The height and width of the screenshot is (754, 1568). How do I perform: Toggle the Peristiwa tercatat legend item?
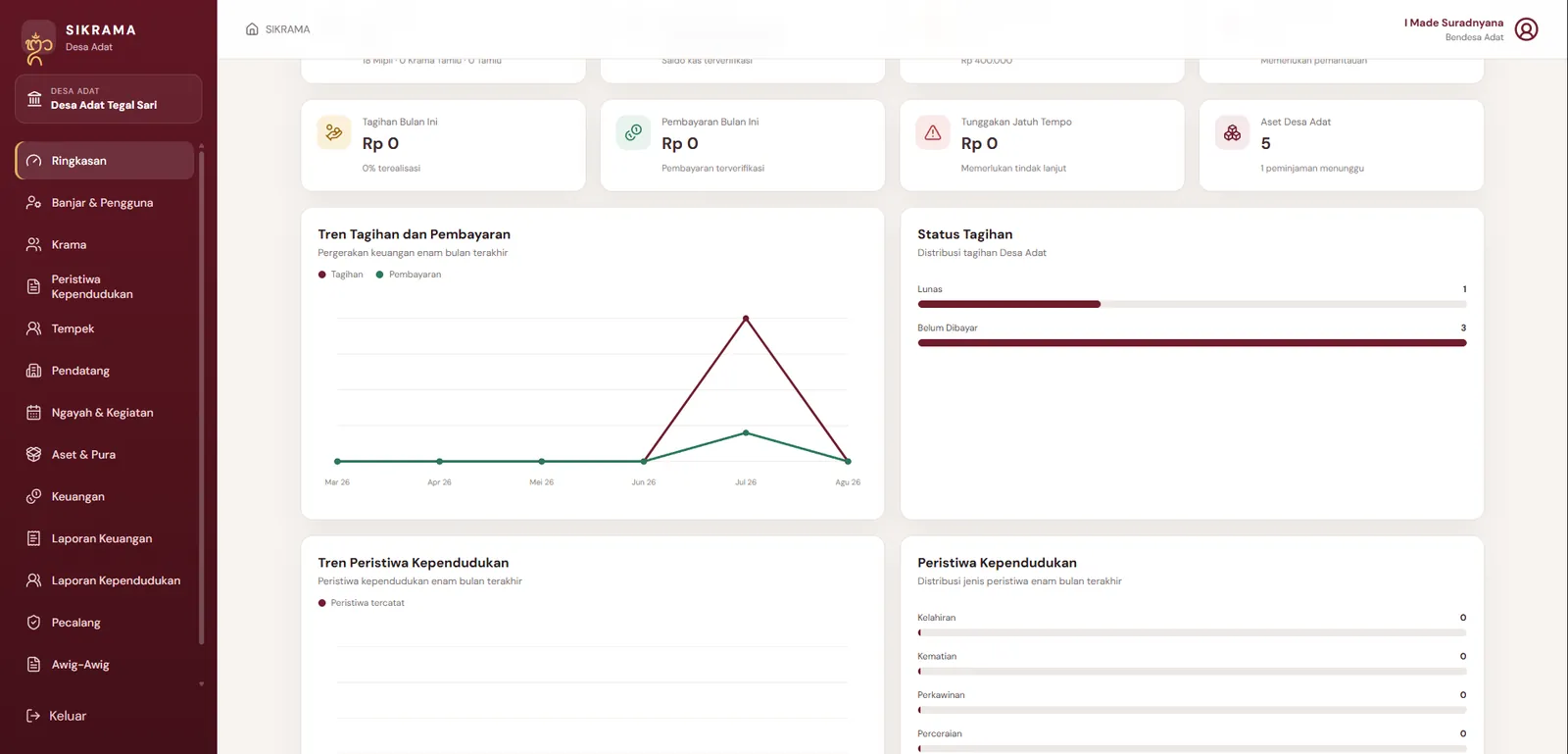click(362, 603)
